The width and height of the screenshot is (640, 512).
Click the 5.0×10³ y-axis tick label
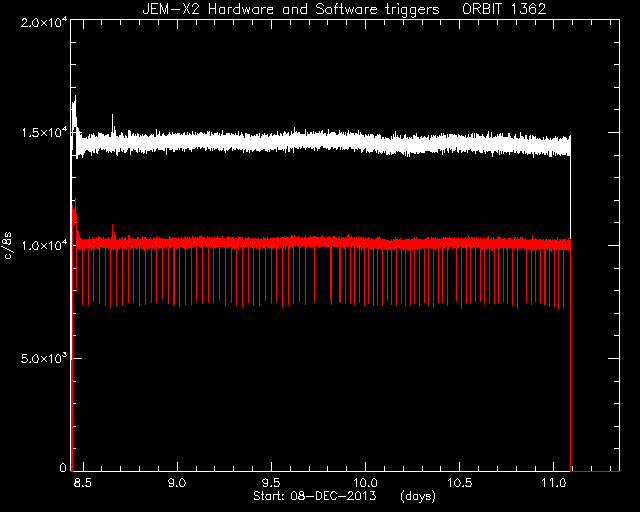tap(44, 358)
